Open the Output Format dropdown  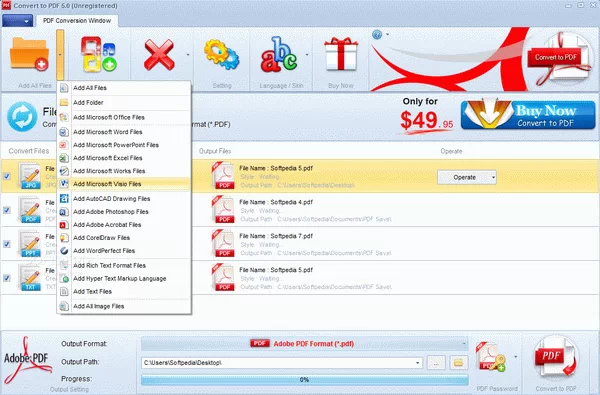pos(305,344)
